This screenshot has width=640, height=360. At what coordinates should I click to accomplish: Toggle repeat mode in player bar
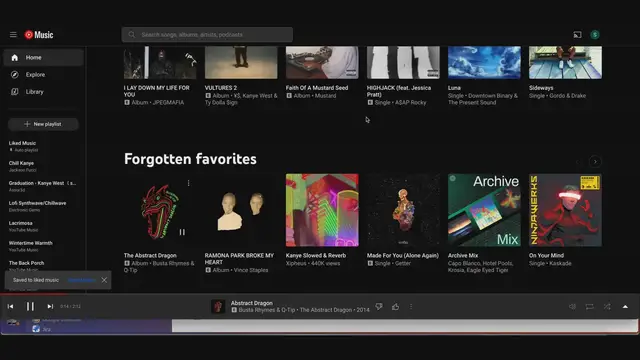[589, 307]
